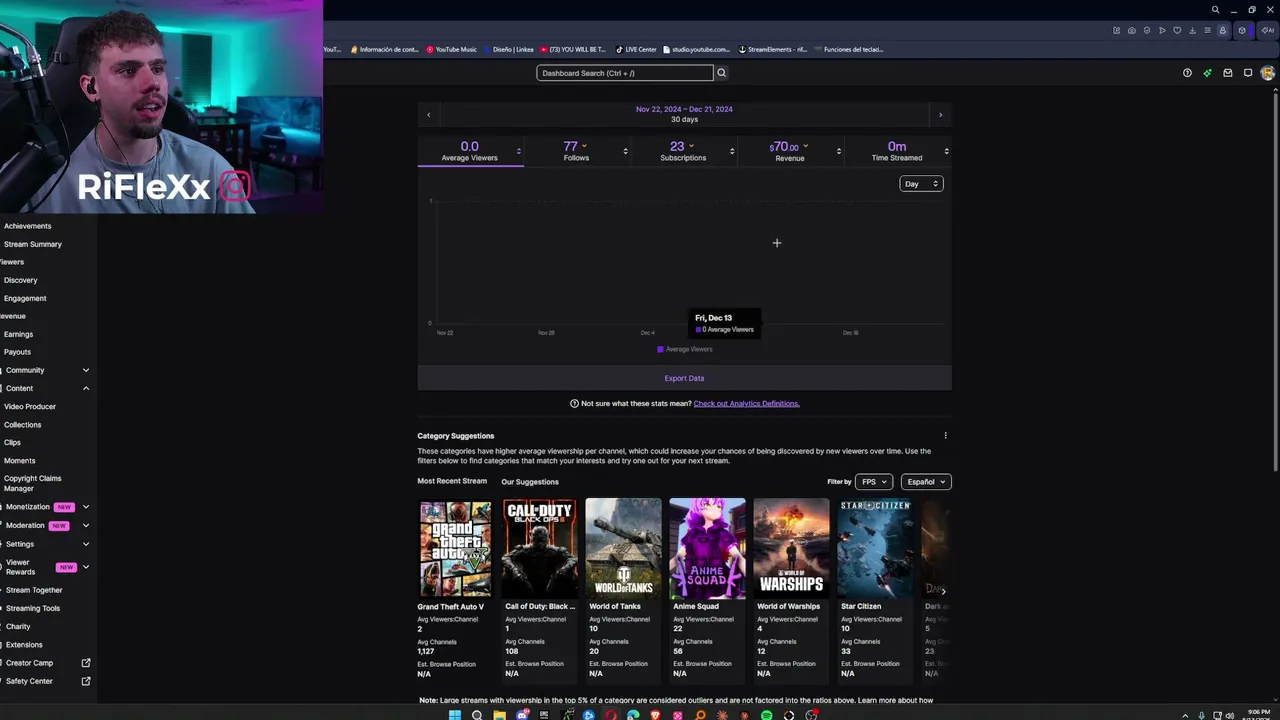The image size is (1280, 720).
Task: Show more category suggestions with the carousel arrow
Action: click(x=943, y=591)
